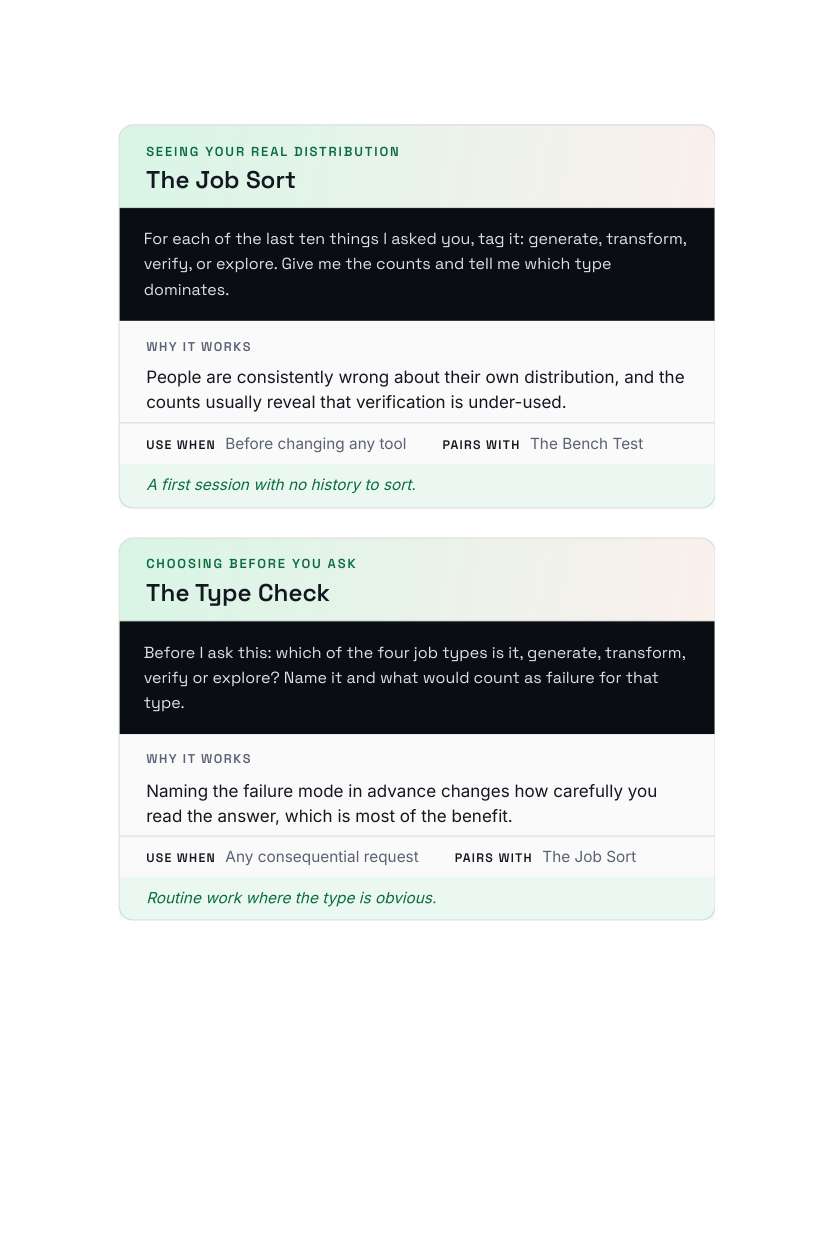832x1248 pixels.
Task: Click the 'People are consistently wrong' explanation
Action: pos(416,390)
